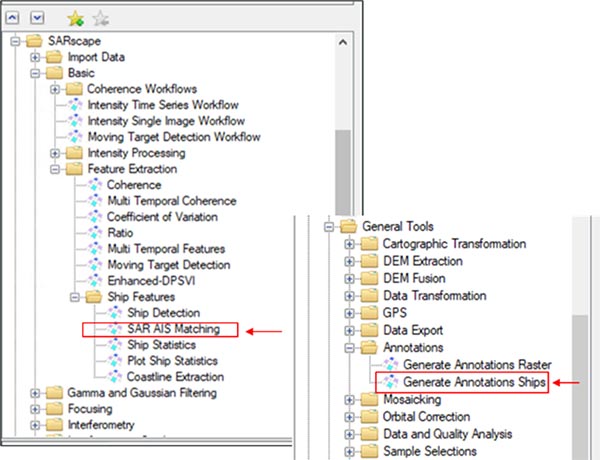Select the Enhanced-DPSVI label
The image size is (600, 460).
(x=151, y=281)
